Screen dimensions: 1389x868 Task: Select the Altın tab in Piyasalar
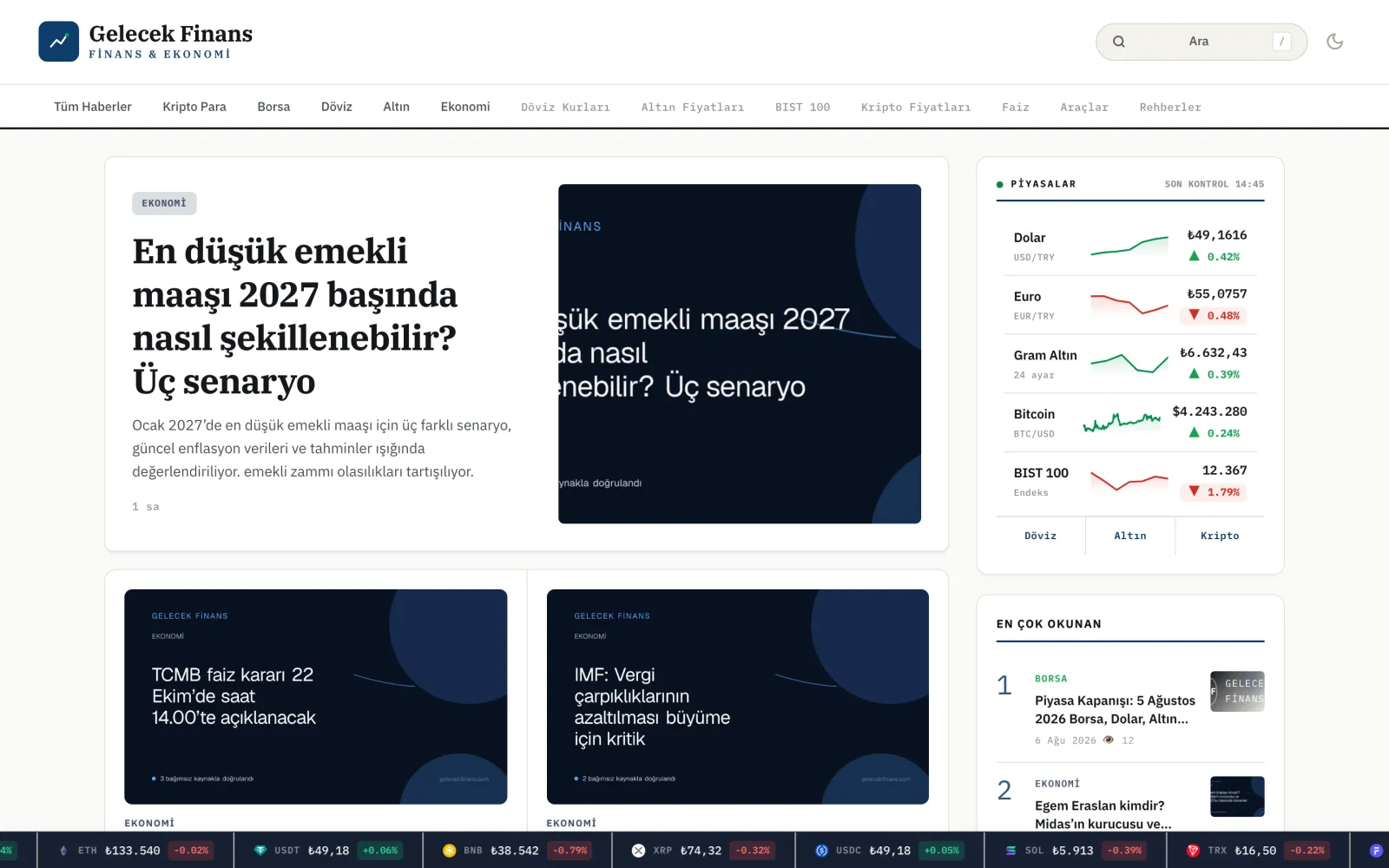point(1130,536)
